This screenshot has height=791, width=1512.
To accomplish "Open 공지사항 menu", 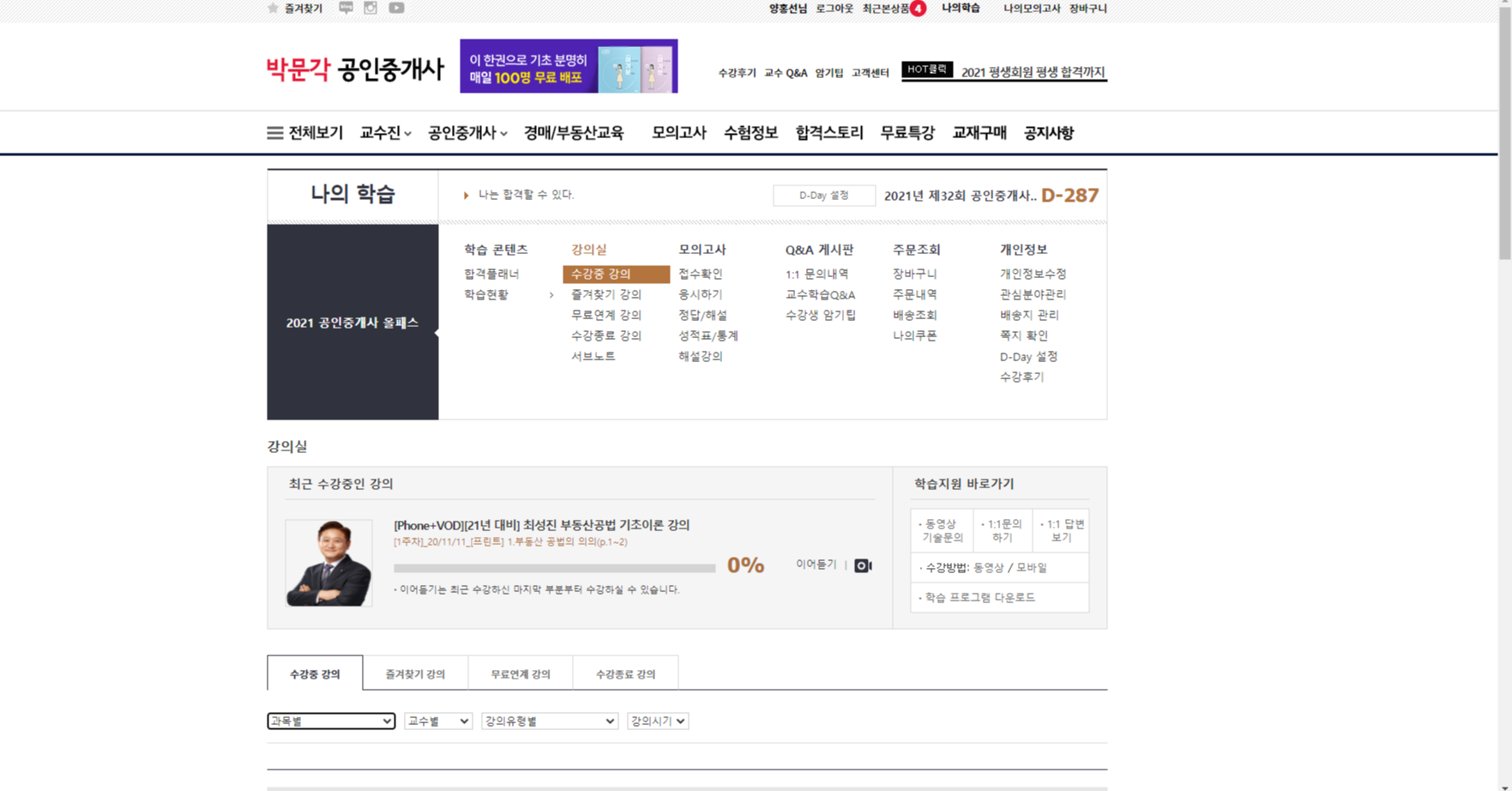I will [1048, 133].
